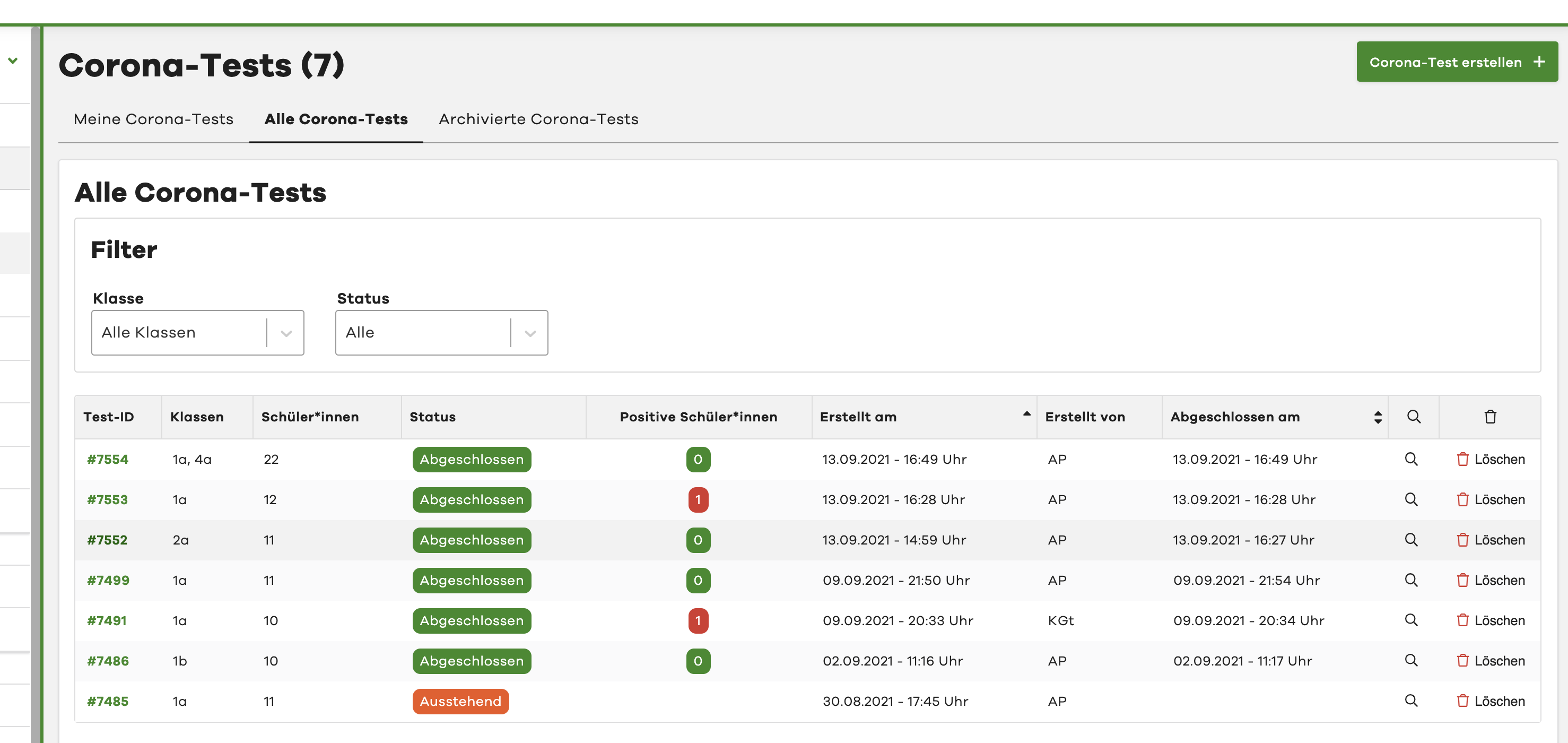Click the plus icon on Corona-Test erstellen
This screenshot has width=1568, height=743.
1539,62
